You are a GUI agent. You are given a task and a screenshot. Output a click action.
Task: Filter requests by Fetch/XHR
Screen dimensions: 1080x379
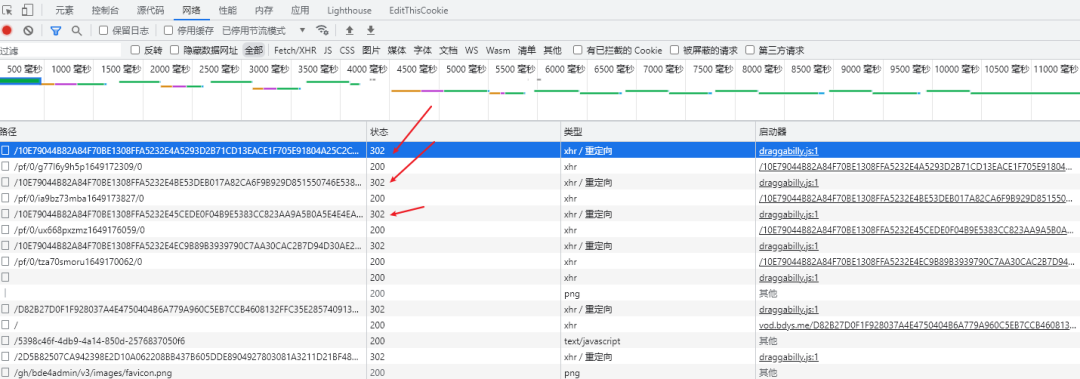(x=295, y=50)
